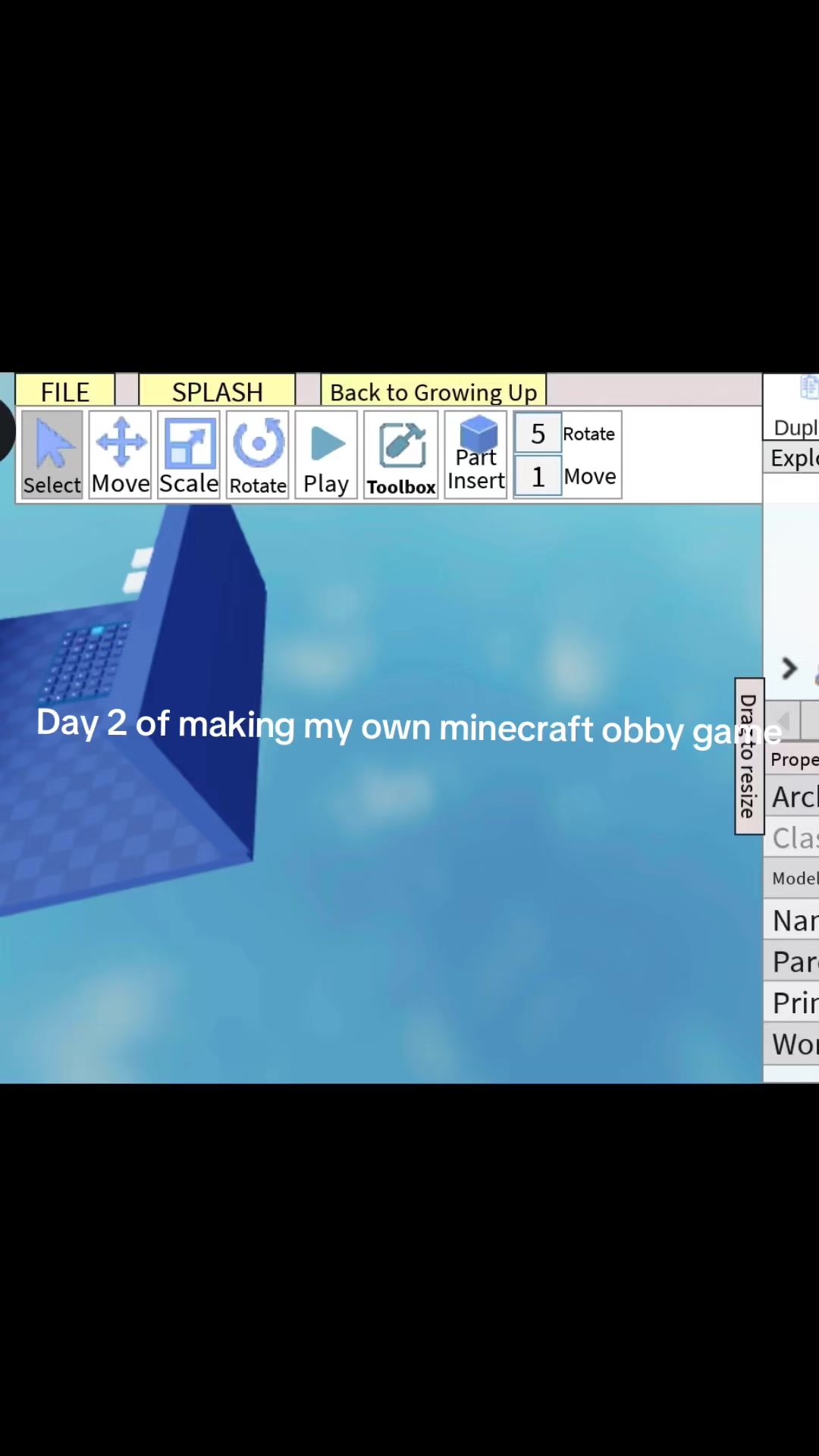Open the FILE menu
The image size is (819, 1456).
[x=65, y=391]
